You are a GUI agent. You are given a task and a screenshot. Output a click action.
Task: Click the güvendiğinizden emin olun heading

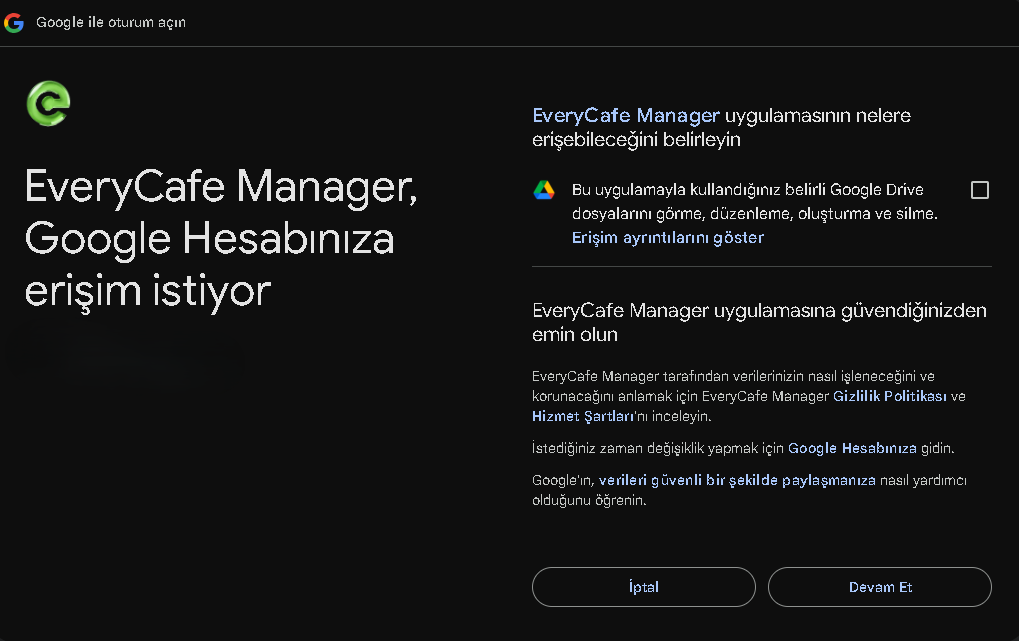(759, 322)
